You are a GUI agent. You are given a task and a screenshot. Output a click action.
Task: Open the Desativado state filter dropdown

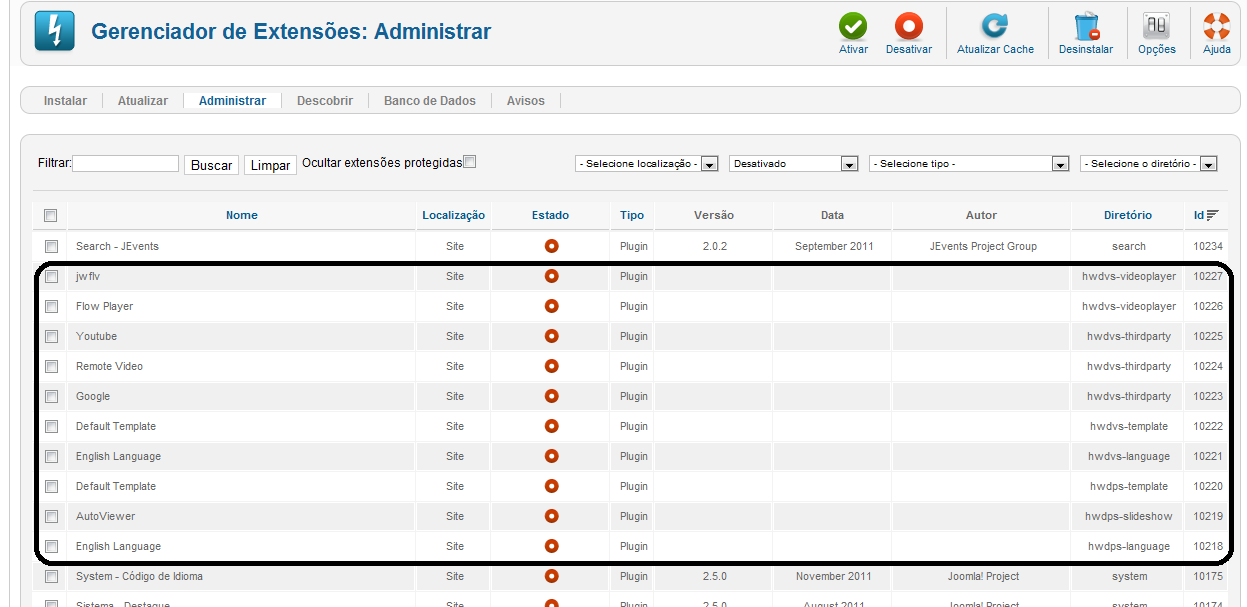[794, 164]
